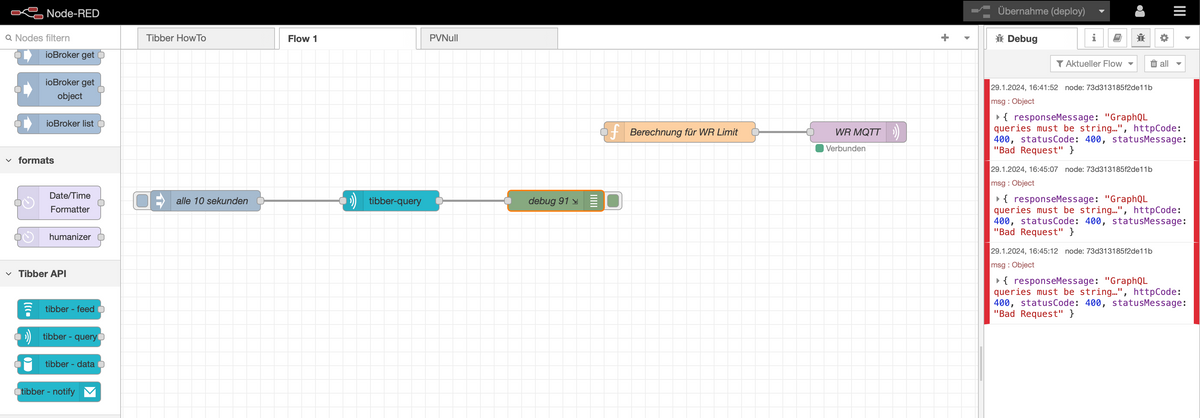
Task: Click node id link in 16:45:07 message
Action: (1109, 170)
